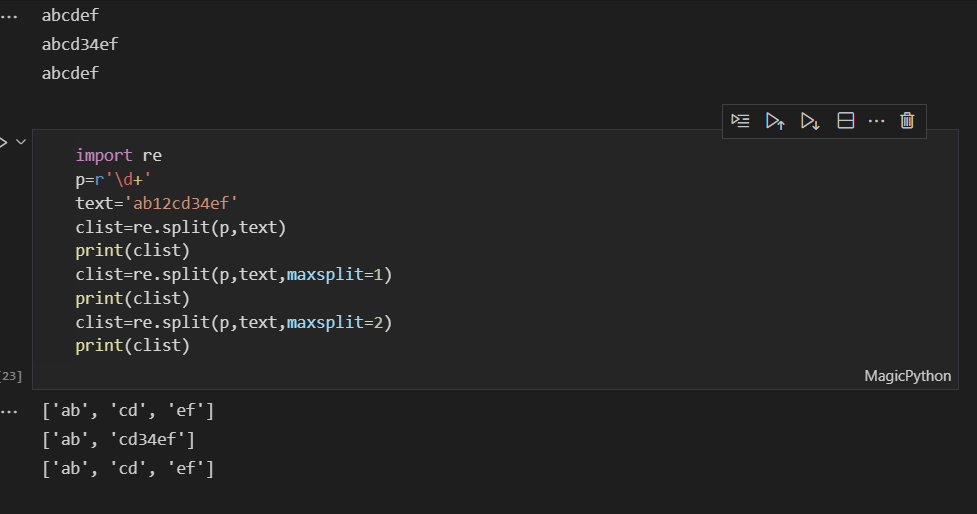
Task: Click the Run by Line icon
Action: [740, 121]
